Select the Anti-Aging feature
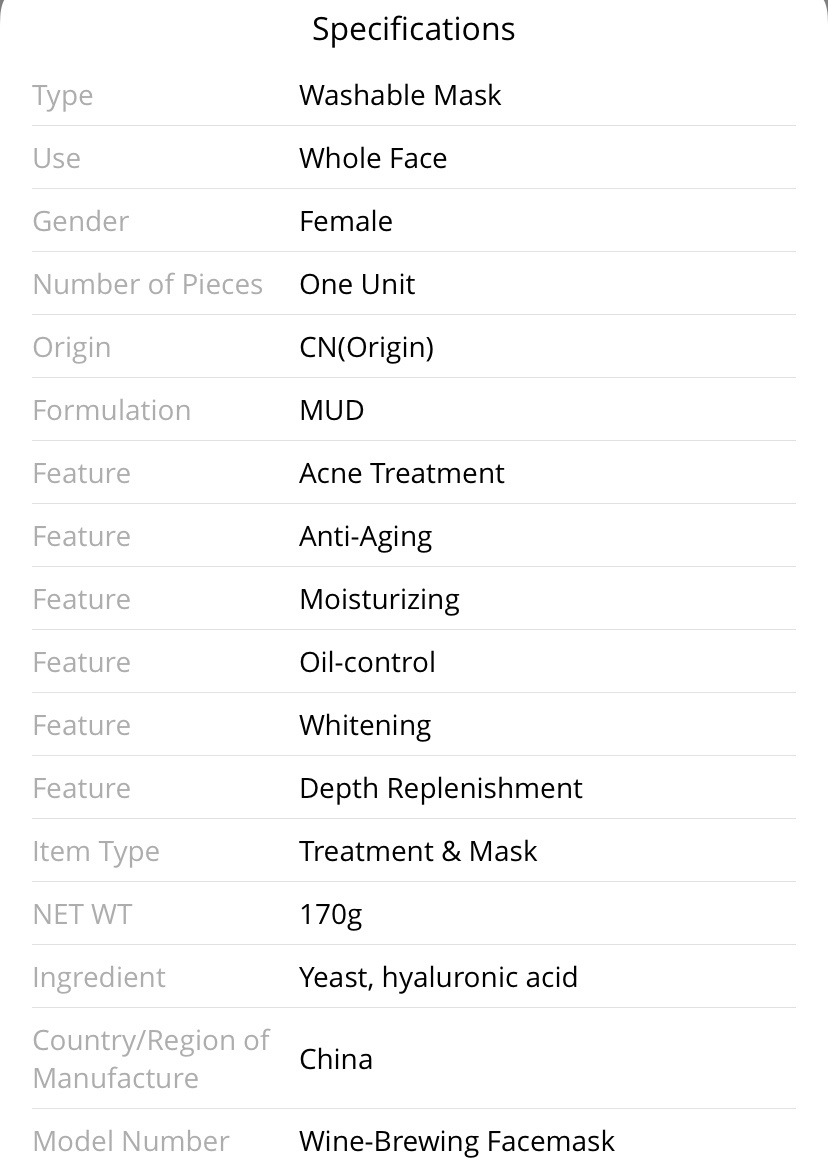This screenshot has width=828, height=1165. (x=366, y=537)
